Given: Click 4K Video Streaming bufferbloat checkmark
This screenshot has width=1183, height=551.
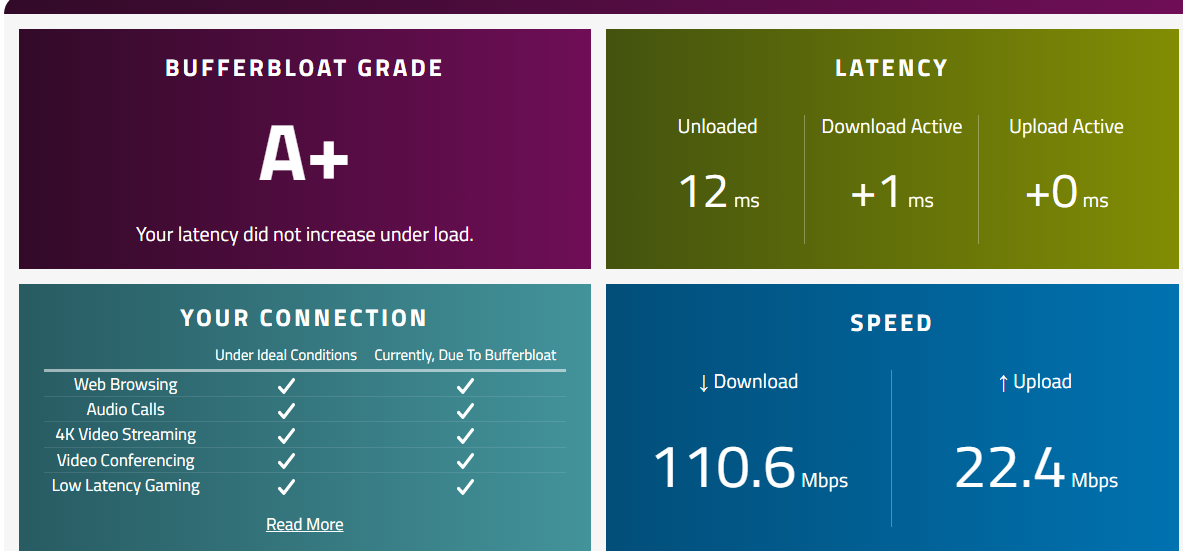Looking at the screenshot, I should [x=465, y=435].
